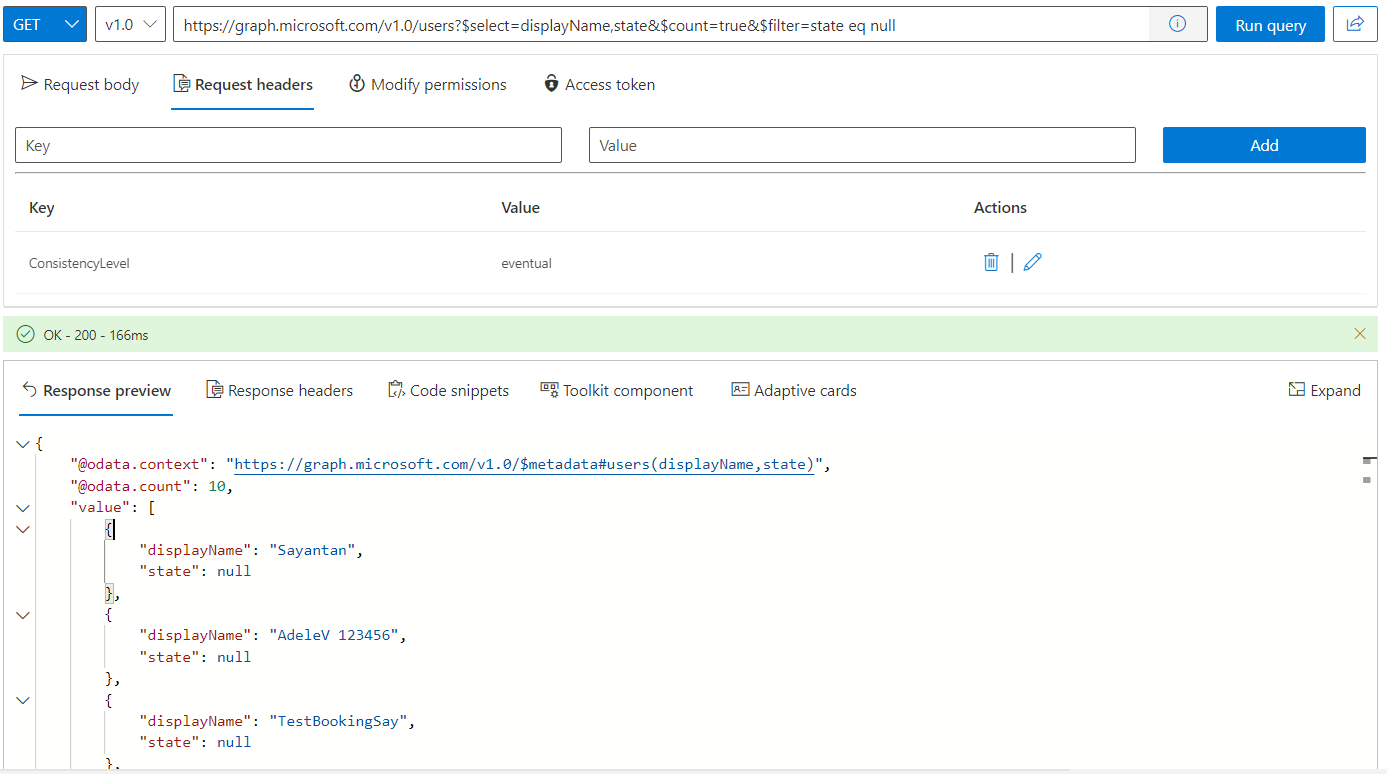Run the query
The height and width of the screenshot is (774, 1387).
point(1270,25)
